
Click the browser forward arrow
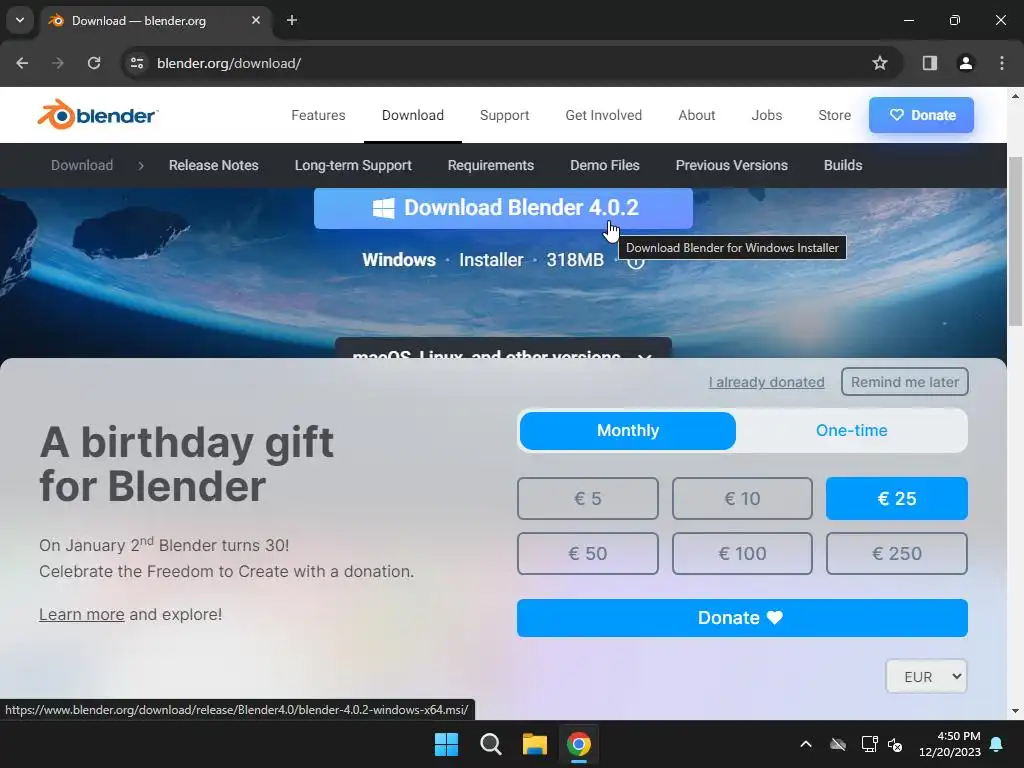(58, 63)
